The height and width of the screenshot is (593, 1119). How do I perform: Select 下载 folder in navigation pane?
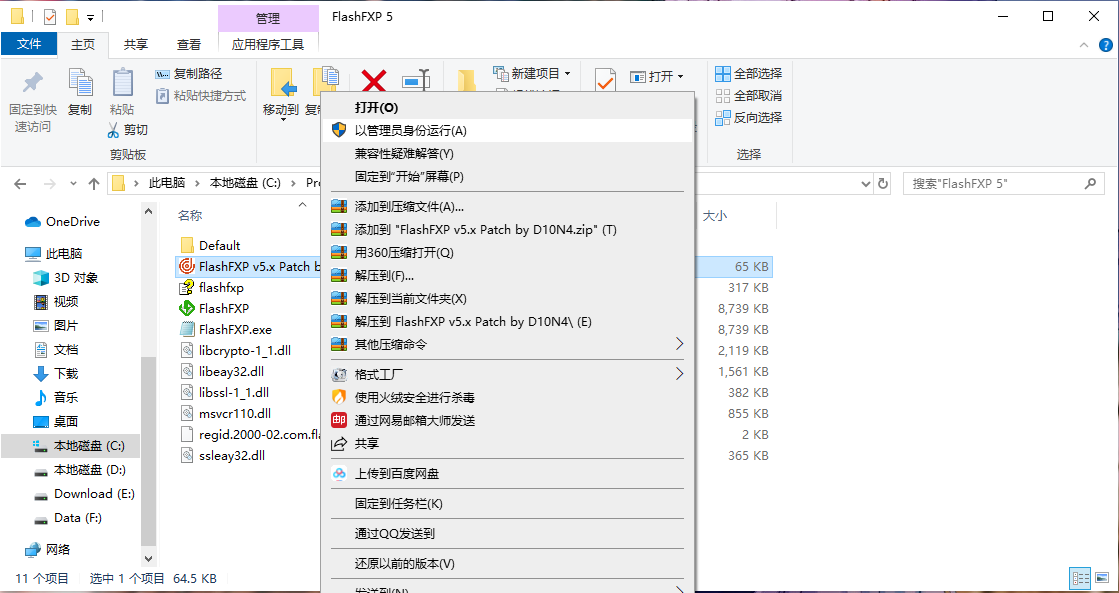click(56, 374)
